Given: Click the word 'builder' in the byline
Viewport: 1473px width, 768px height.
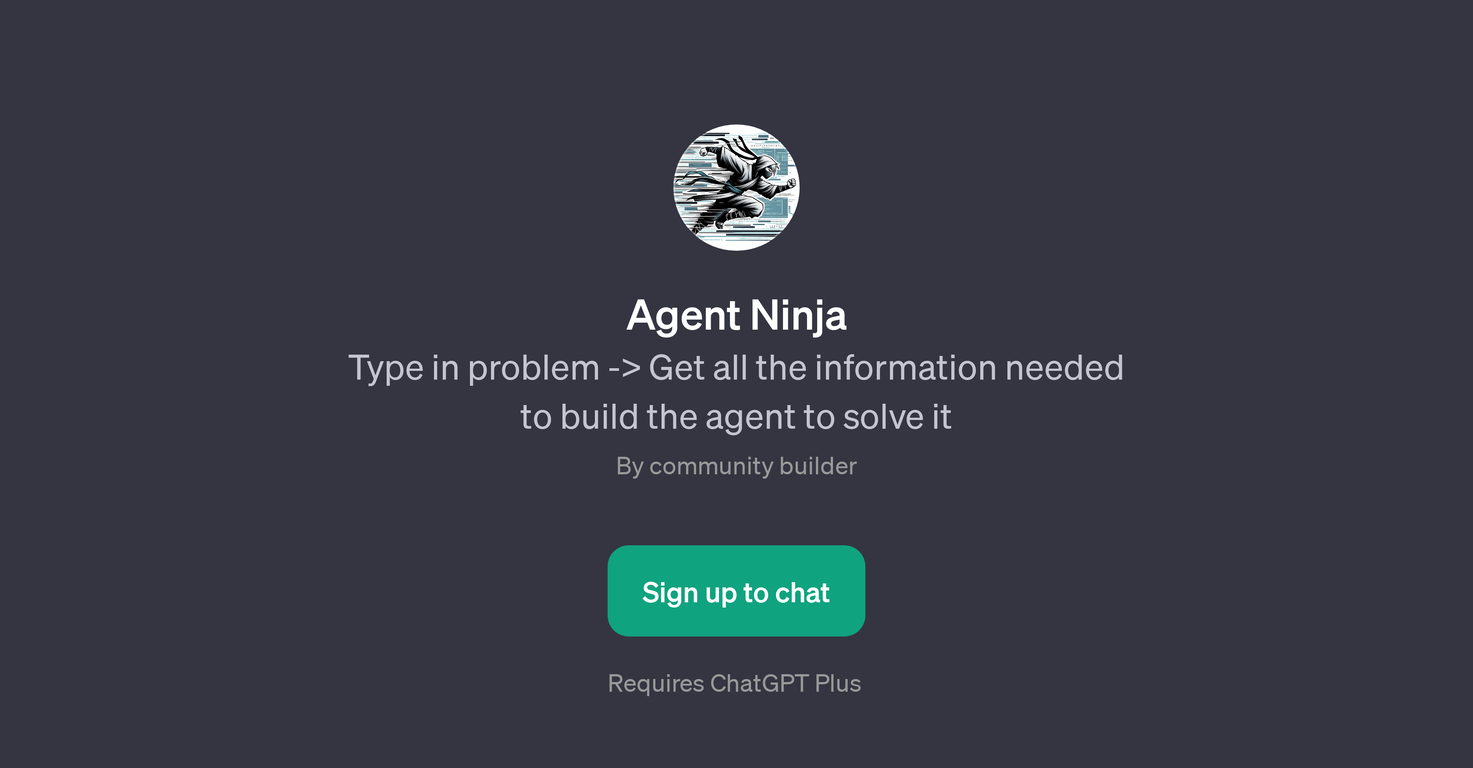Looking at the screenshot, I should pos(818,466).
